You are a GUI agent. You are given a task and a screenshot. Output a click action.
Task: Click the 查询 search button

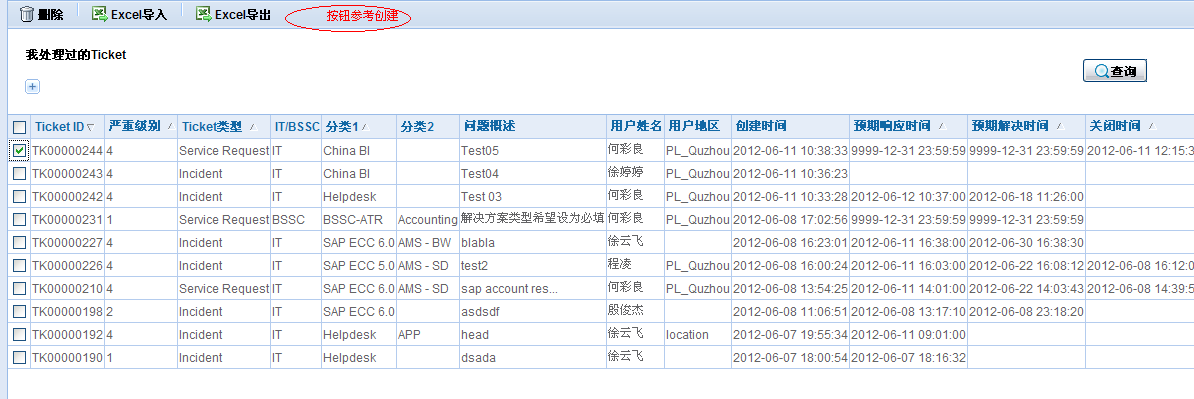point(1115,71)
